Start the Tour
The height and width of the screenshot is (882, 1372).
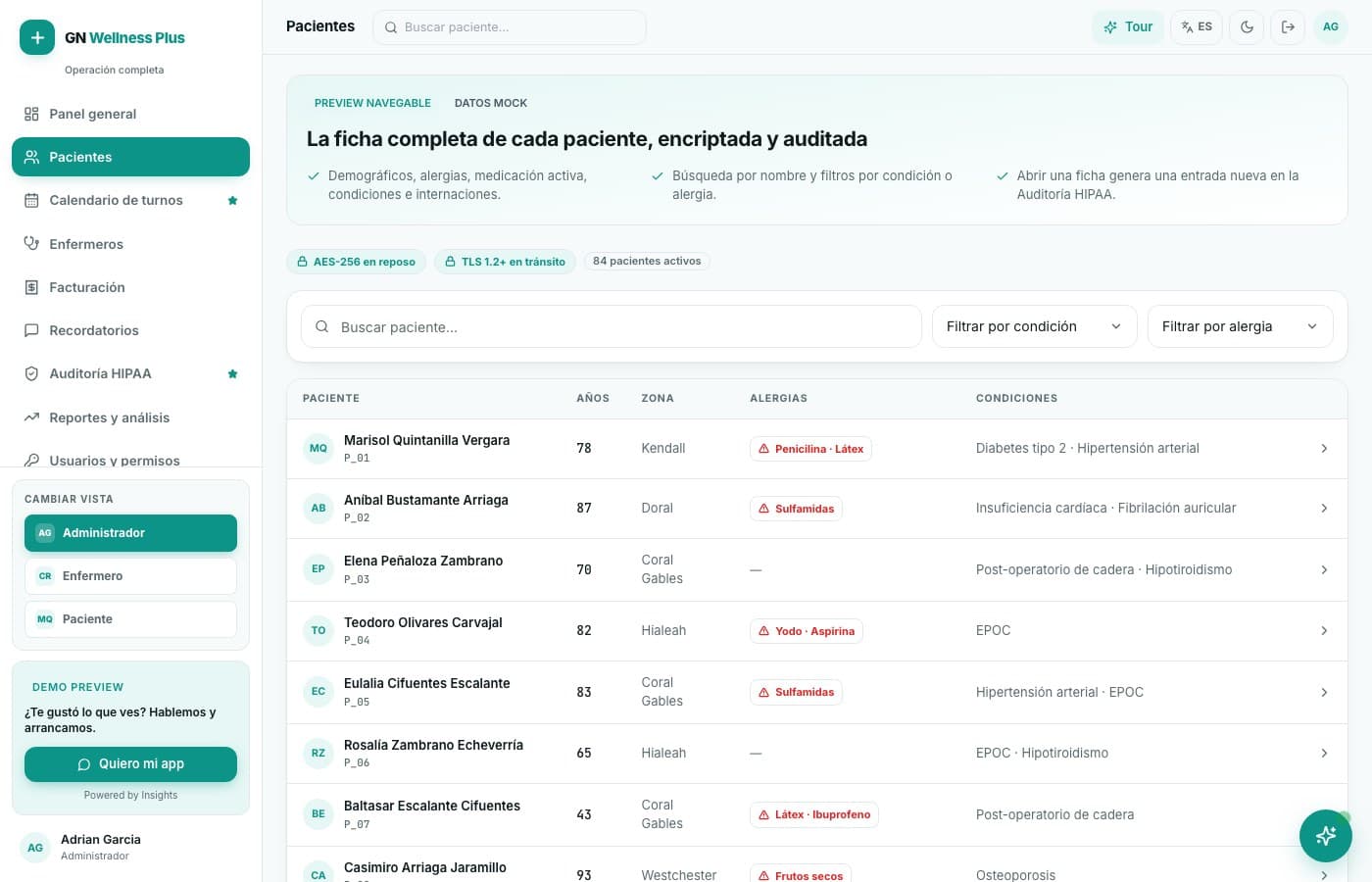(x=1128, y=27)
